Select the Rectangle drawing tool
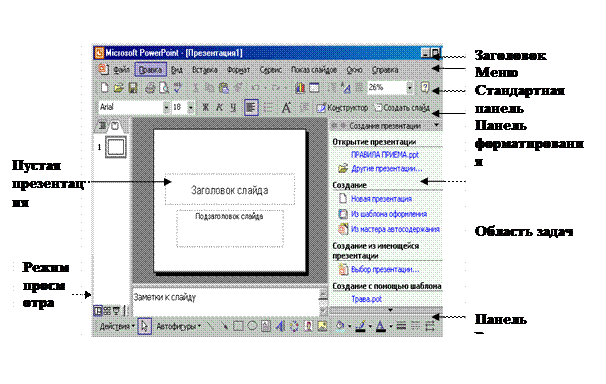 click(238, 326)
